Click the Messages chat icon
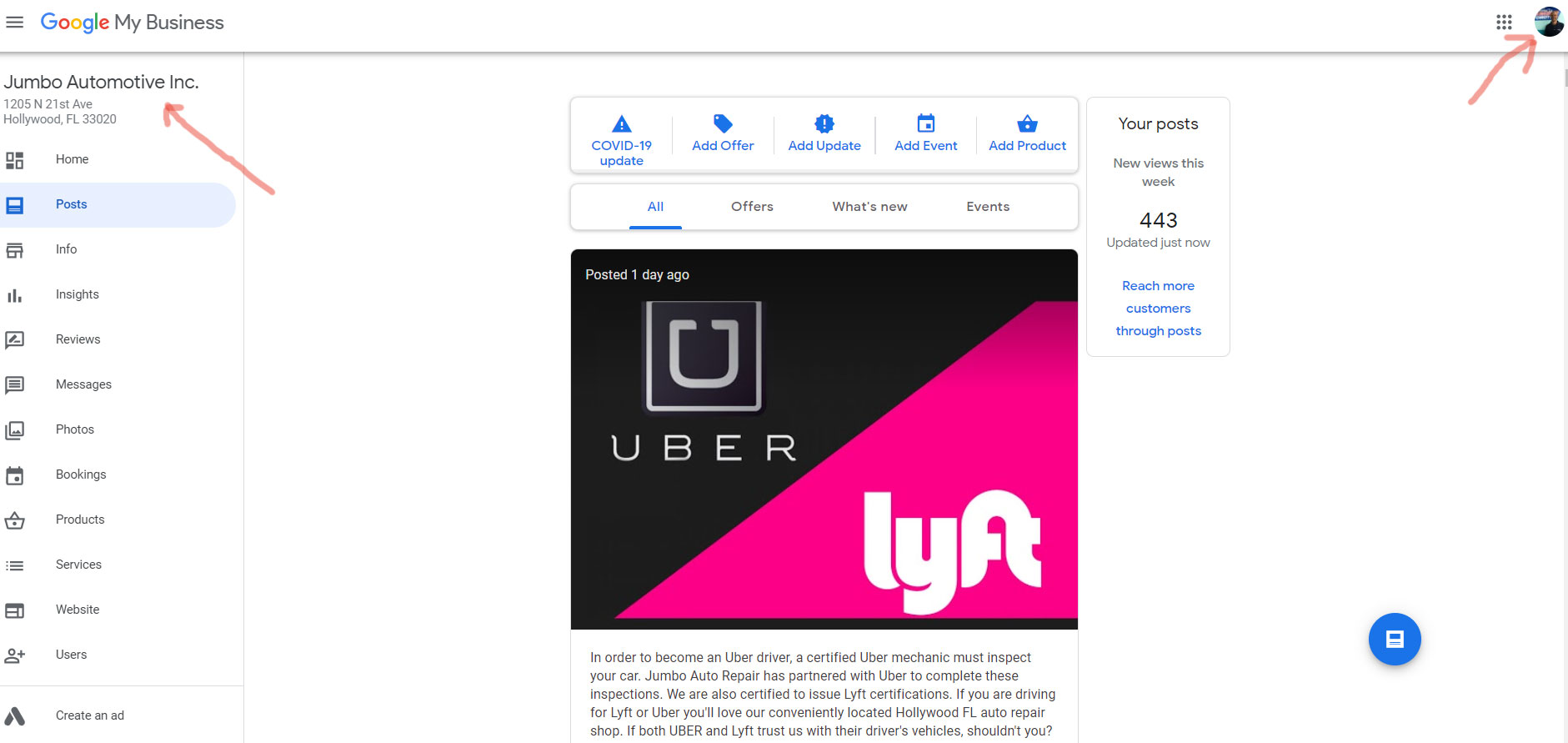The image size is (1568, 743). coord(15,385)
